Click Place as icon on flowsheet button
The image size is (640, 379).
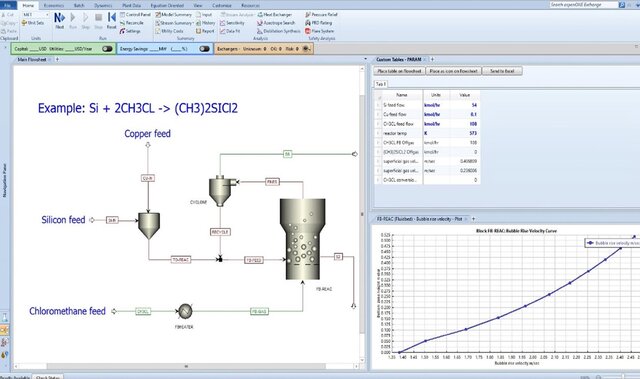click(x=453, y=71)
